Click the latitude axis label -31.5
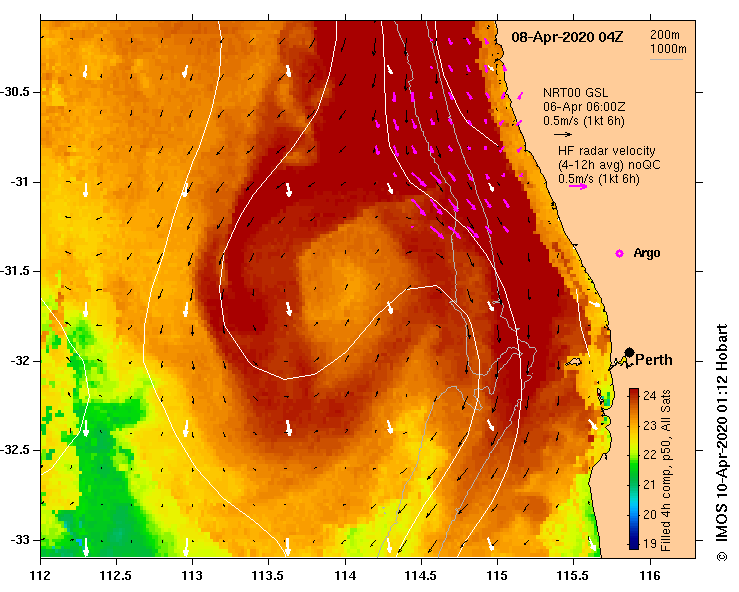This screenshot has width=739, height=592. [16, 271]
